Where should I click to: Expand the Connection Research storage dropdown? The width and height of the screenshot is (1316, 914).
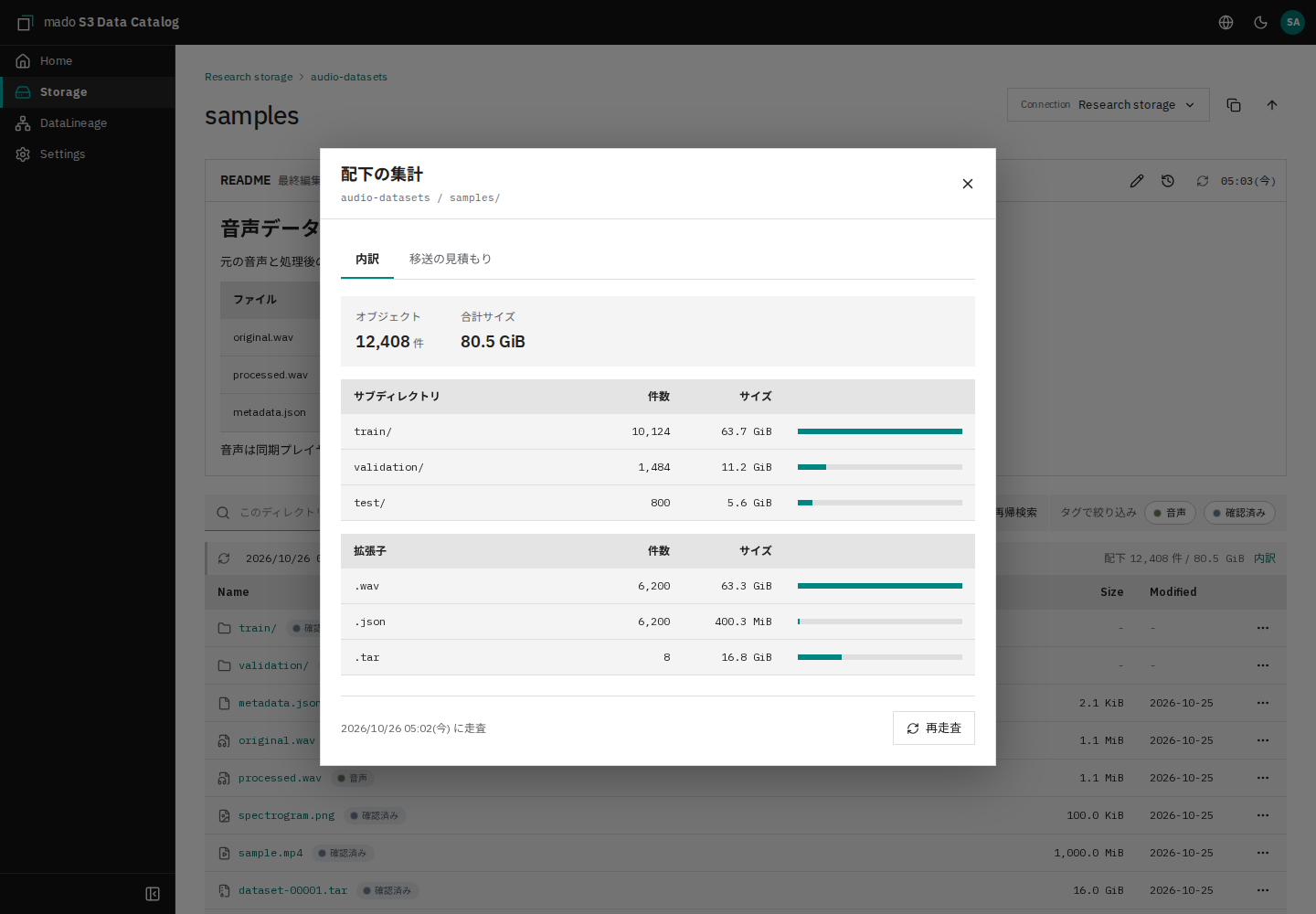pos(1108,105)
